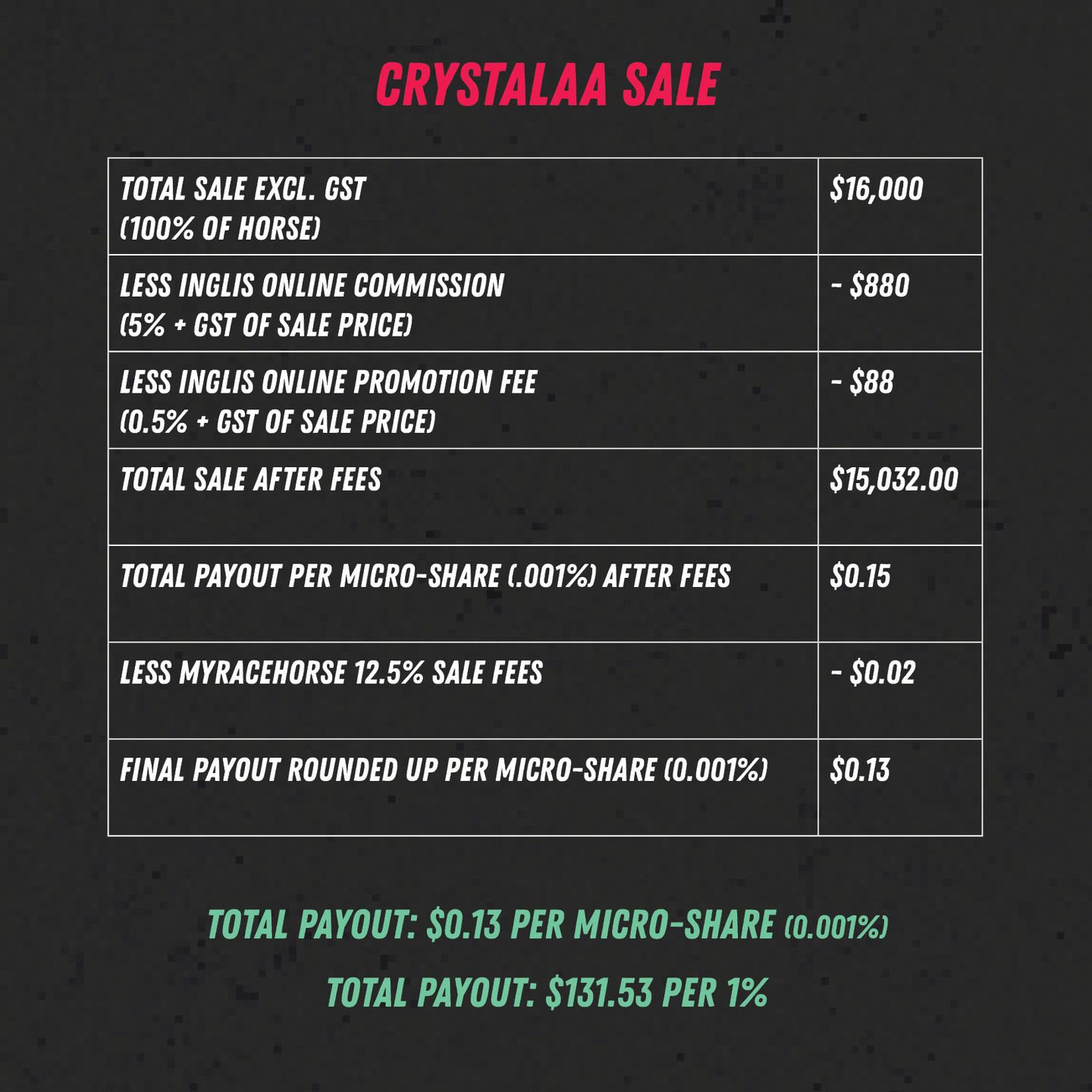Image resolution: width=1092 pixels, height=1092 pixels.
Task: Click the $15,032.00 amount
Action: click(x=894, y=480)
